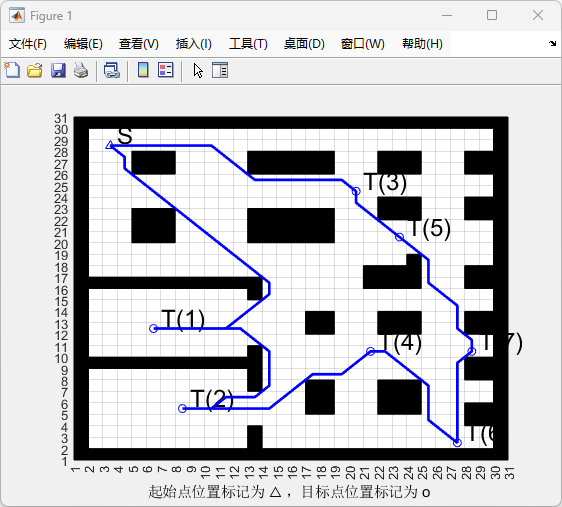Click the Open File folder icon

(35, 70)
